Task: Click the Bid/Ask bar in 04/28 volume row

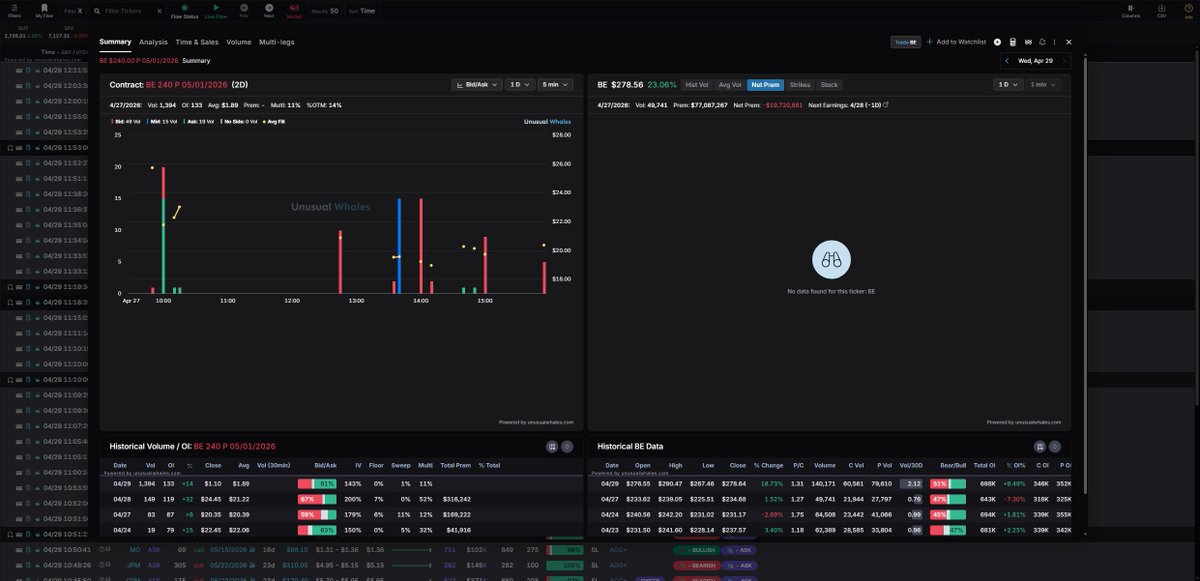Action: (316, 498)
